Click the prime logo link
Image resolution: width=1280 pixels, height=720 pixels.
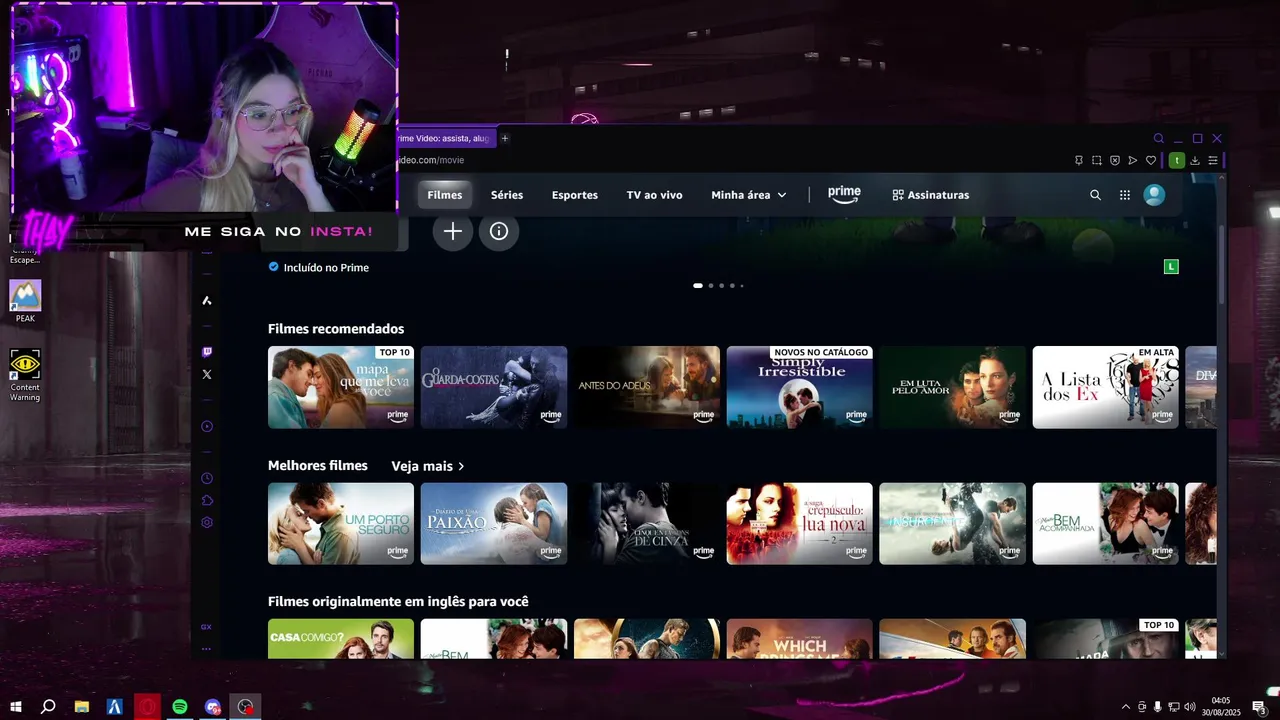(844, 195)
